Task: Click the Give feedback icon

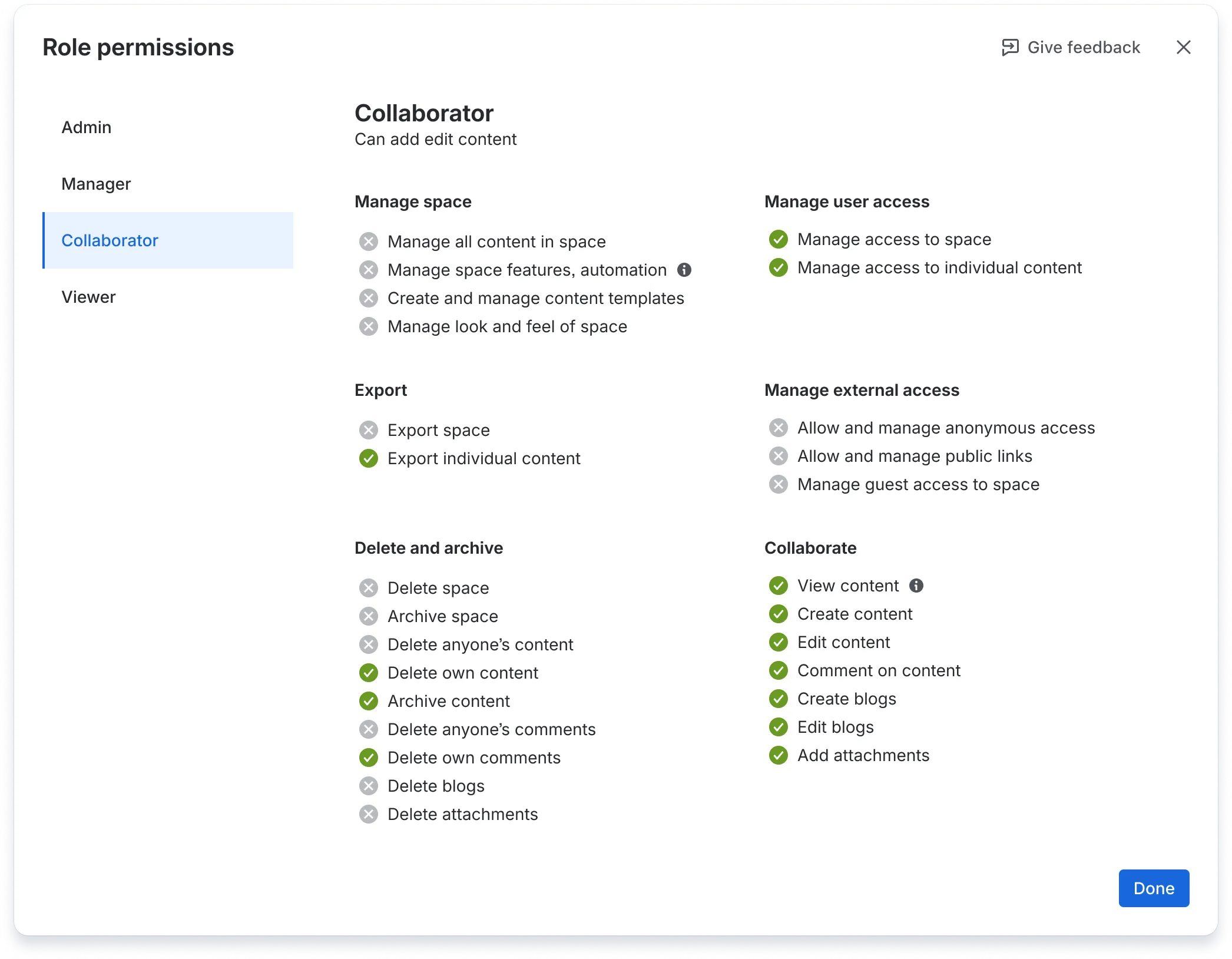Action: coord(1010,47)
